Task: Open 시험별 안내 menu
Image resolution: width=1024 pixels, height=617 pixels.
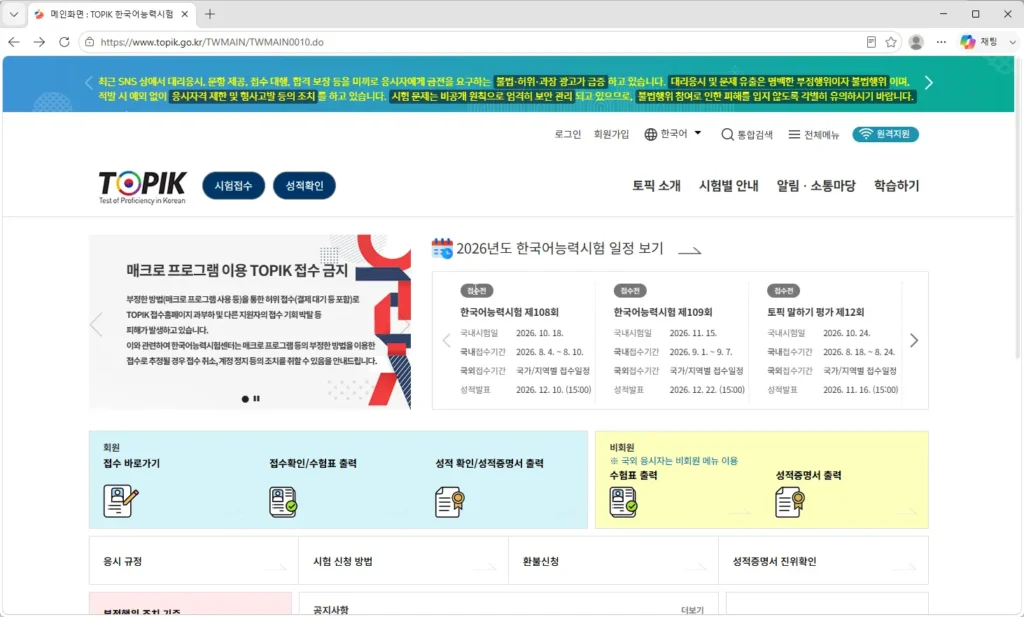Action: tap(728, 185)
